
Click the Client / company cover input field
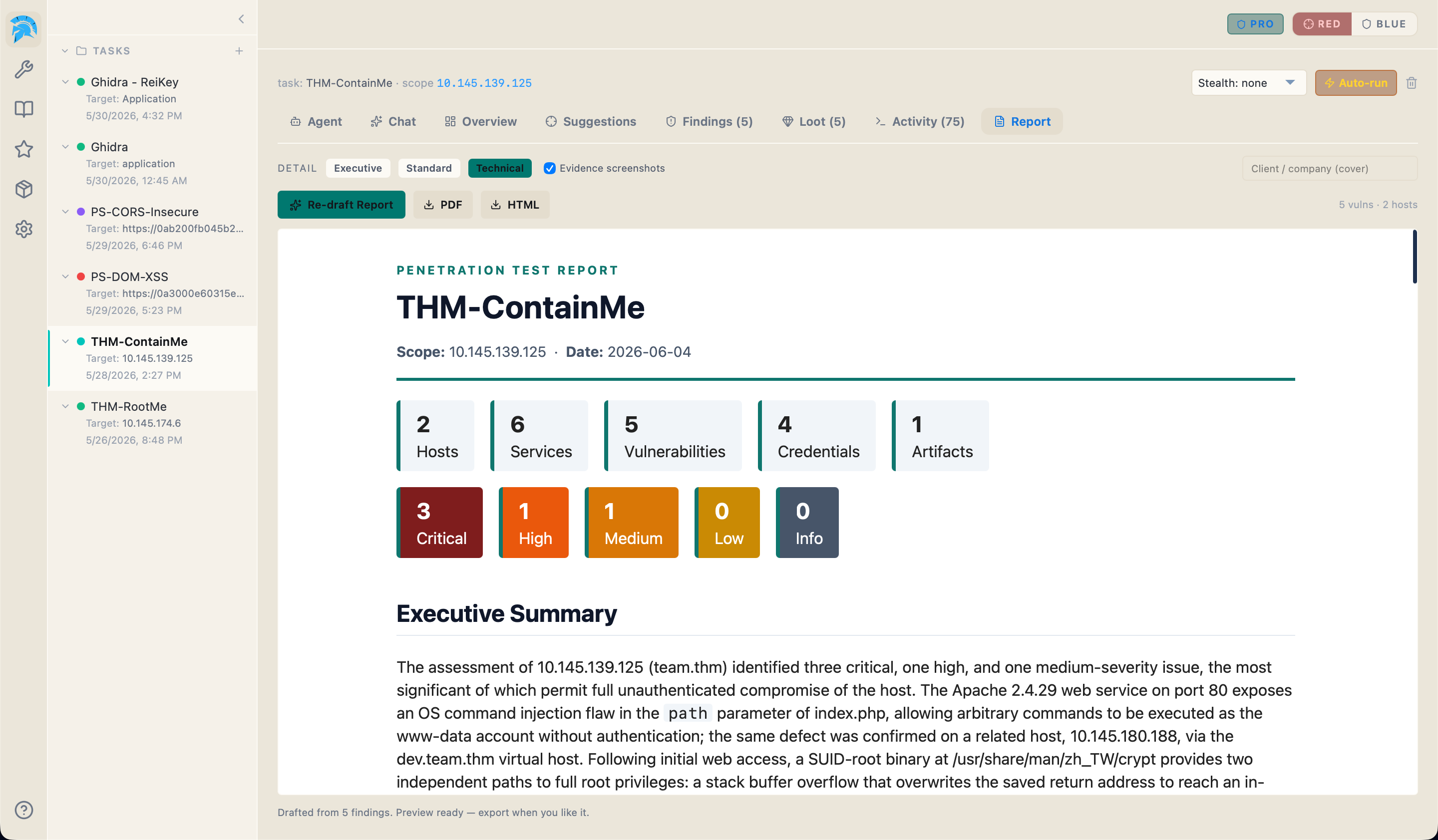pyautogui.click(x=1329, y=168)
